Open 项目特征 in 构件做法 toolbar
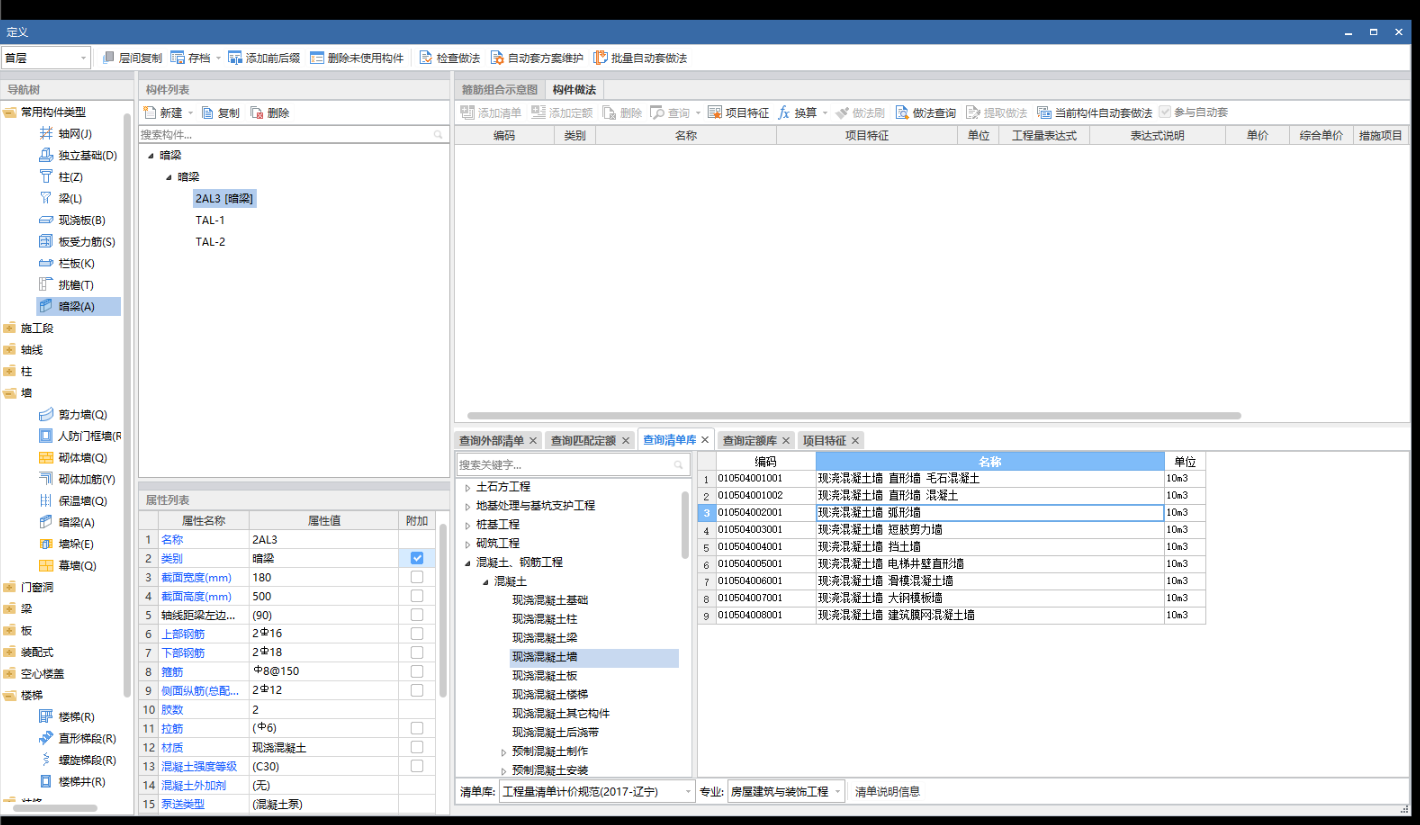 tap(738, 113)
